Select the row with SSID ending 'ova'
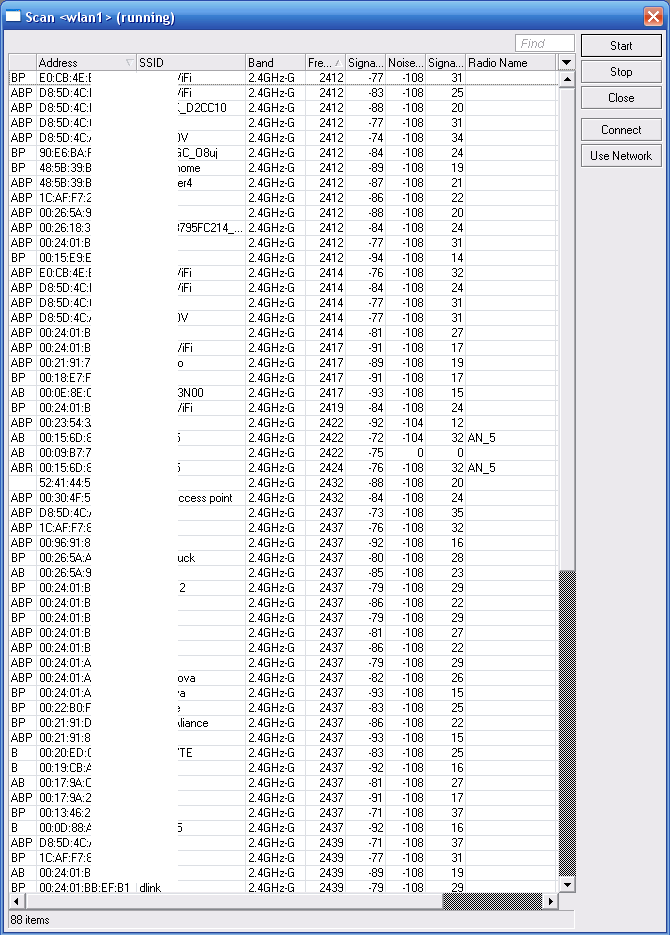Image resolution: width=670 pixels, height=935 pixels. pyautogui.click(x=283, y=678)
